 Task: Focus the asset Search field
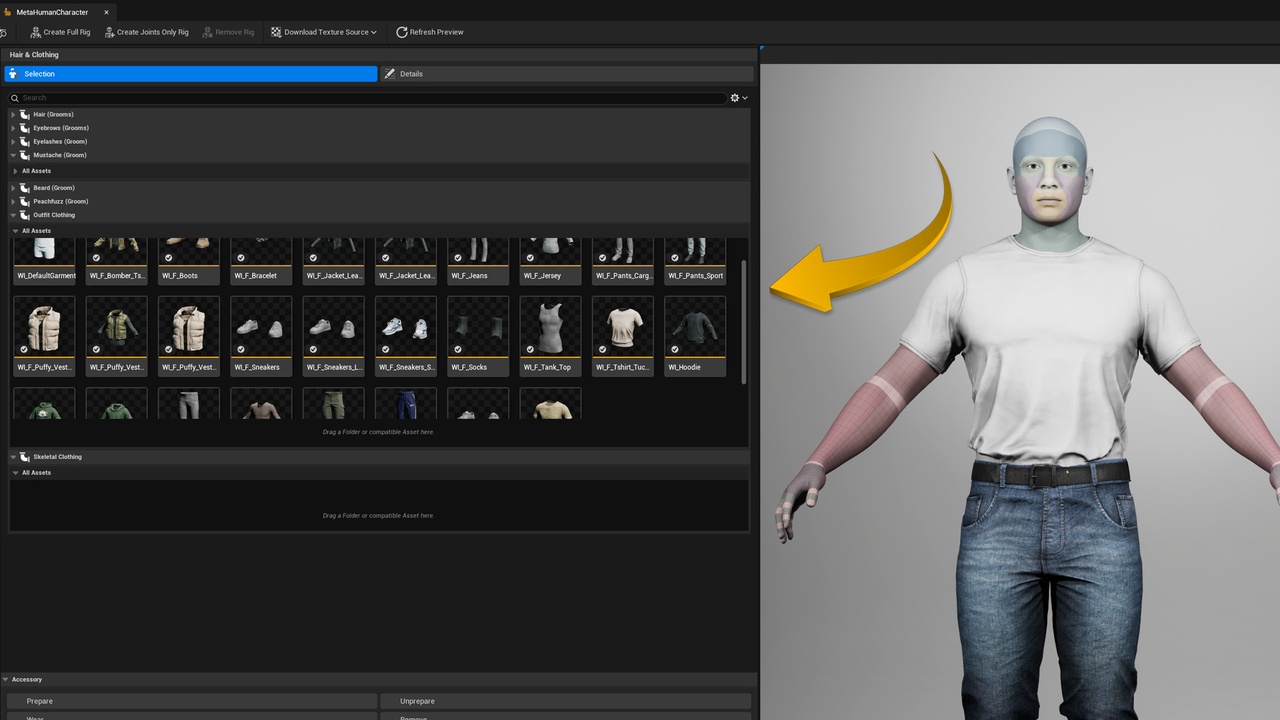coord(368,98)
